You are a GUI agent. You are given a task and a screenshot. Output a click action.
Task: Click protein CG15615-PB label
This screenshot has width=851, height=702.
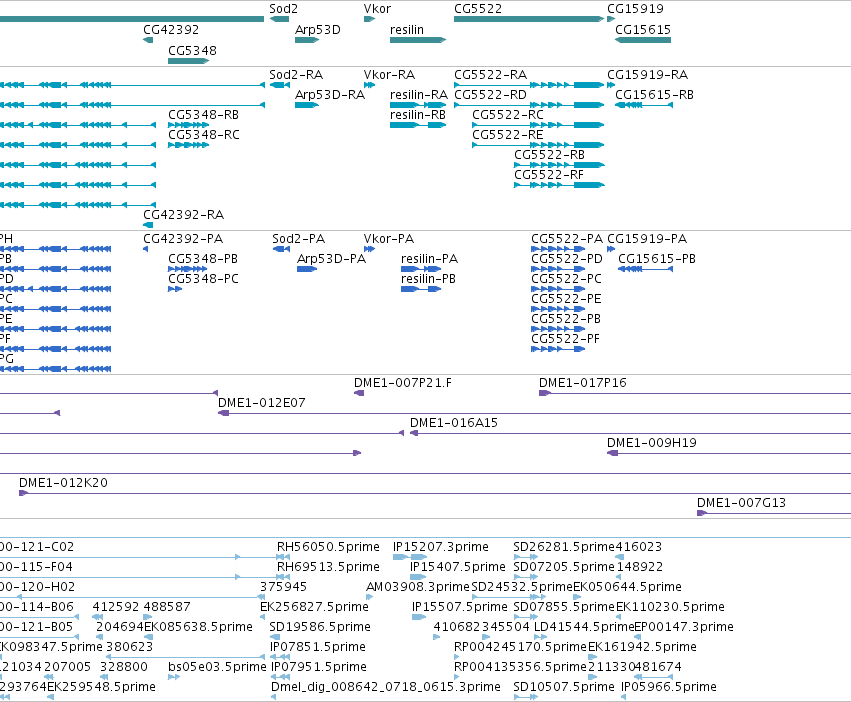[x=657, y=259]
